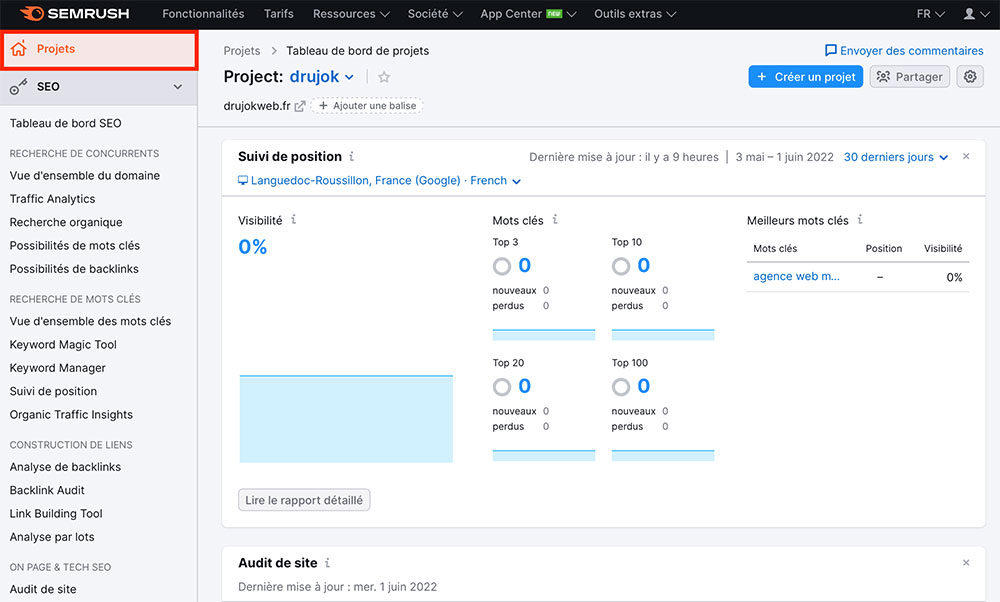
Task: Click the Partager button
Action: (x=909, y=77)
